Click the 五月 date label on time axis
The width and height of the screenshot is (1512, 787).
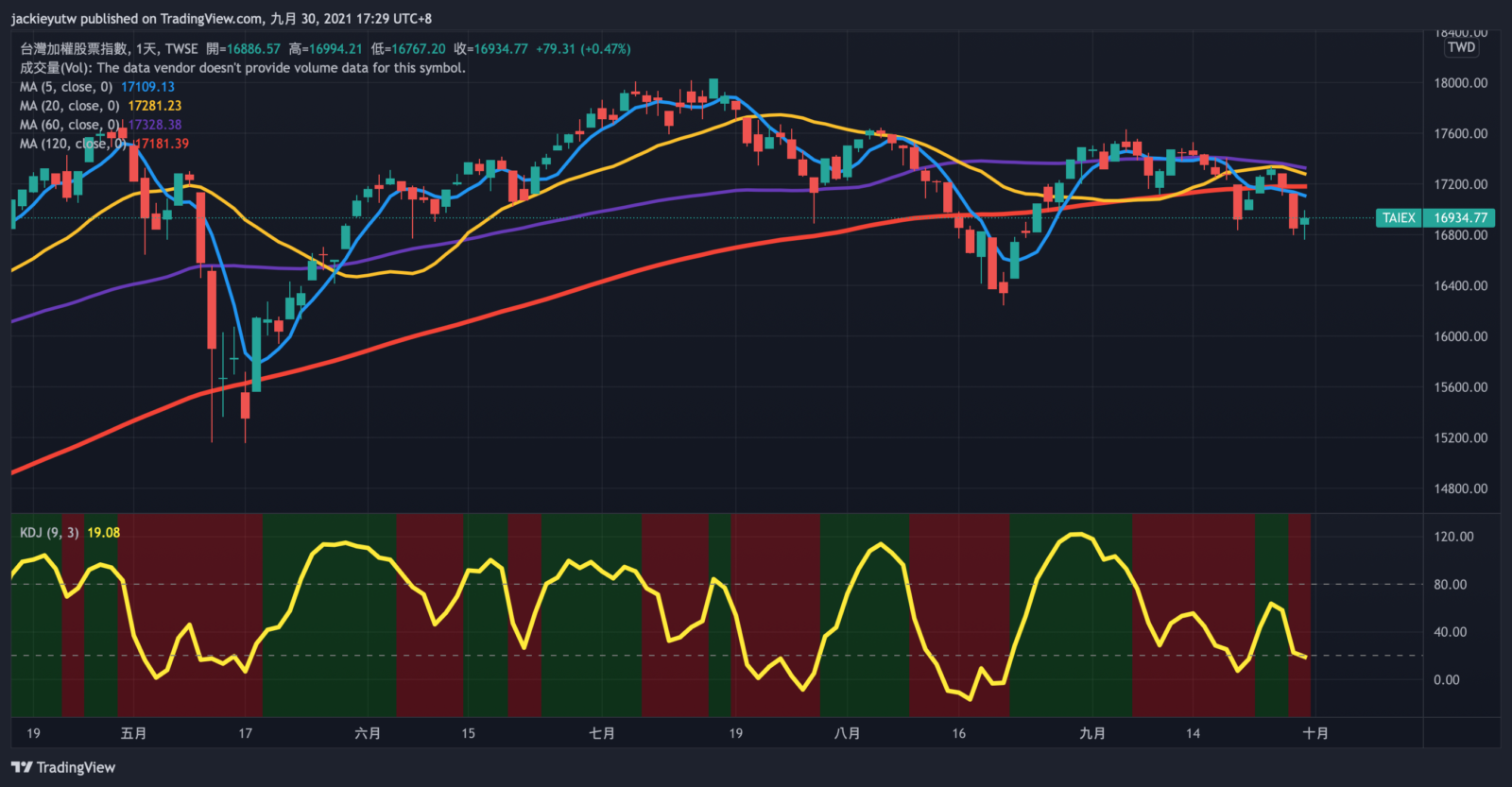click(x=134, y=733)
